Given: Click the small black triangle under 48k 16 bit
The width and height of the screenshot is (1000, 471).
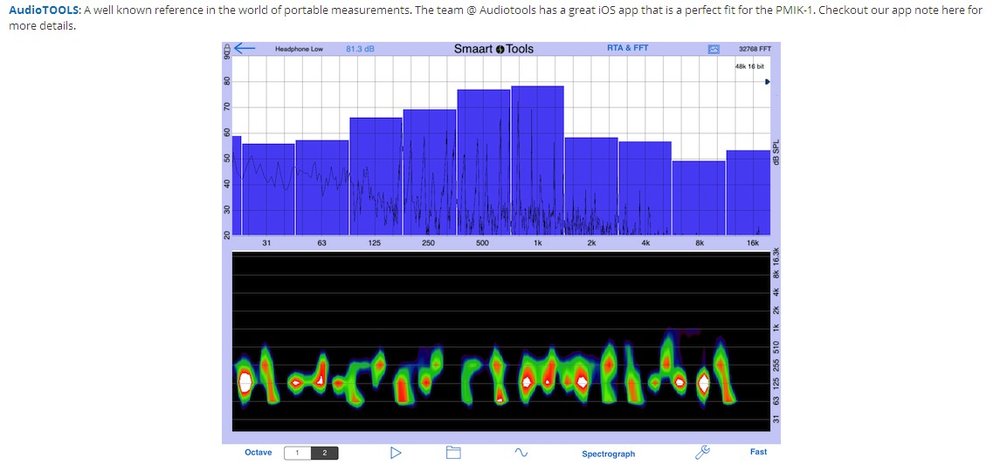Looking at the screenshot, I should 767,82.
